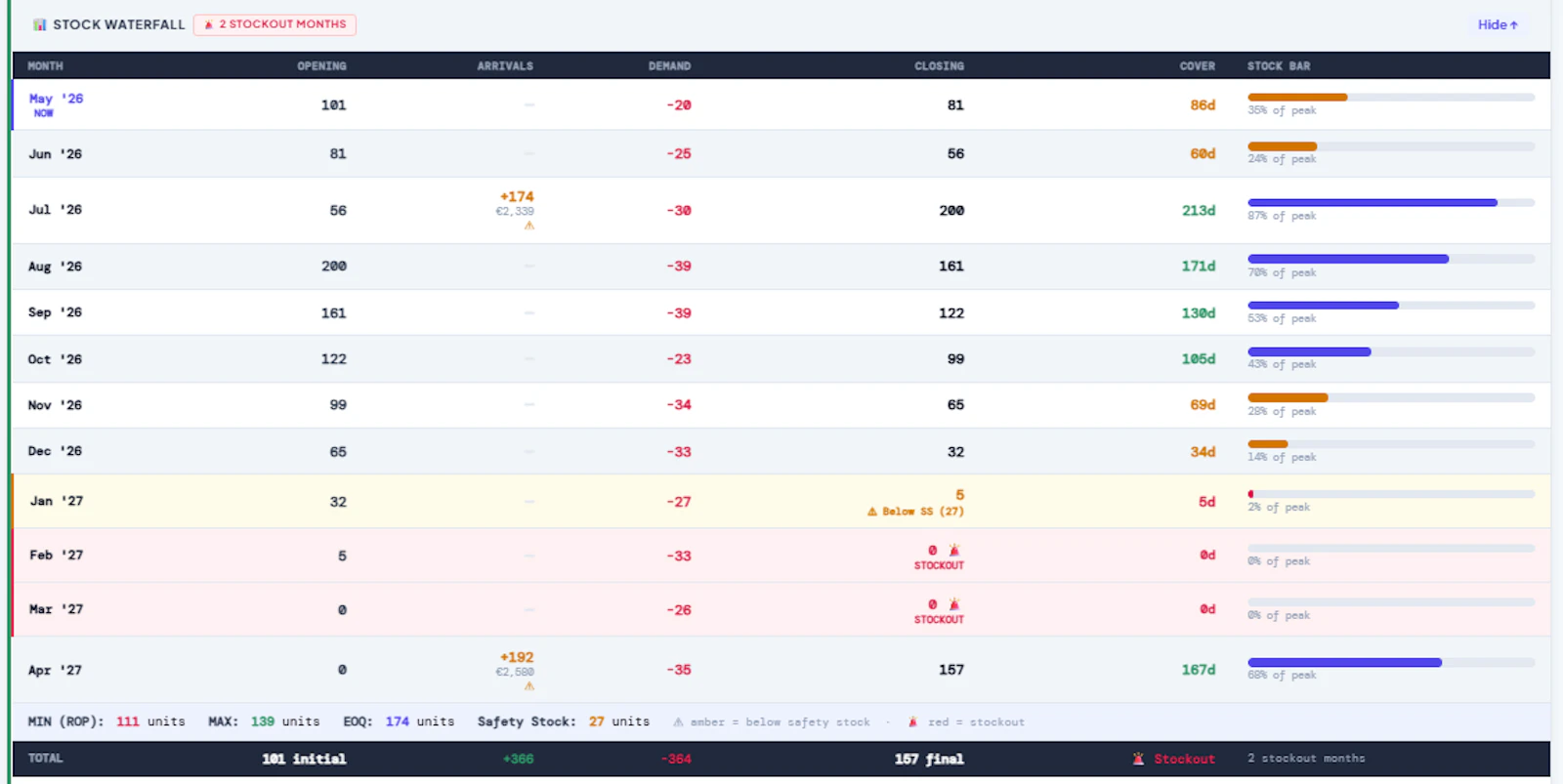Click the +192 arrivals value in Apr '27
This screenshot has width=1563, height=784.
pos(517,657)
